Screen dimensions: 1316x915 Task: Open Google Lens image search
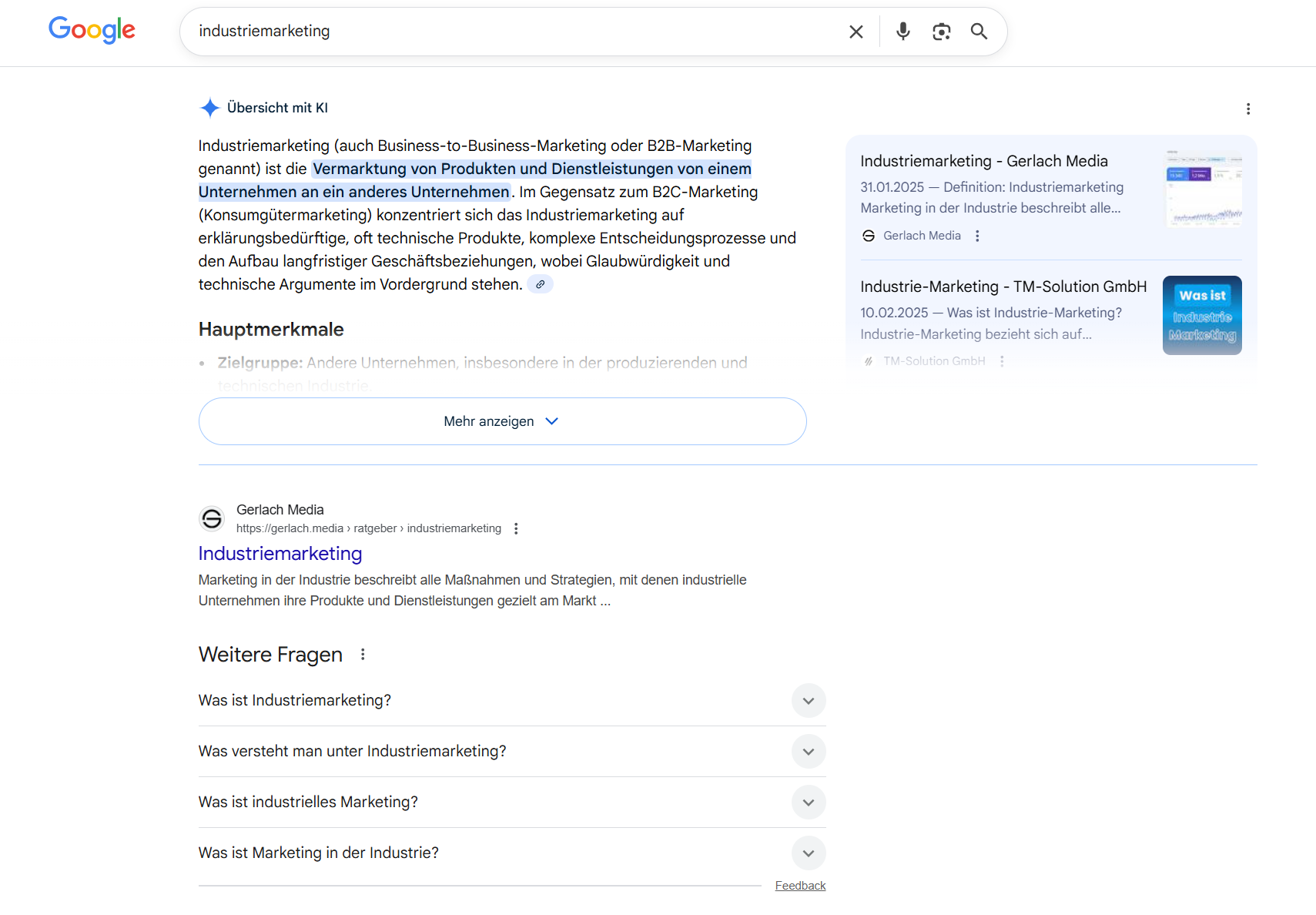coord(941,32)
